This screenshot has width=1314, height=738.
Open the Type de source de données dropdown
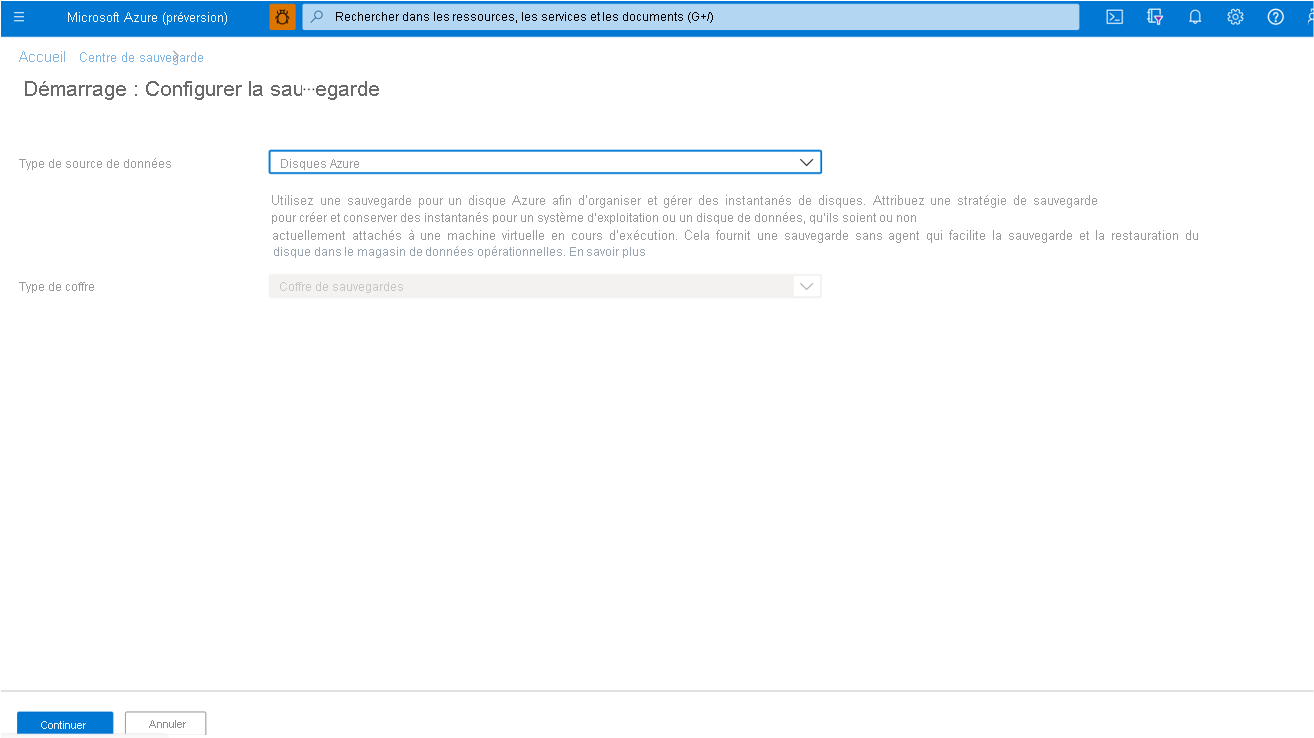click(545, 162)
